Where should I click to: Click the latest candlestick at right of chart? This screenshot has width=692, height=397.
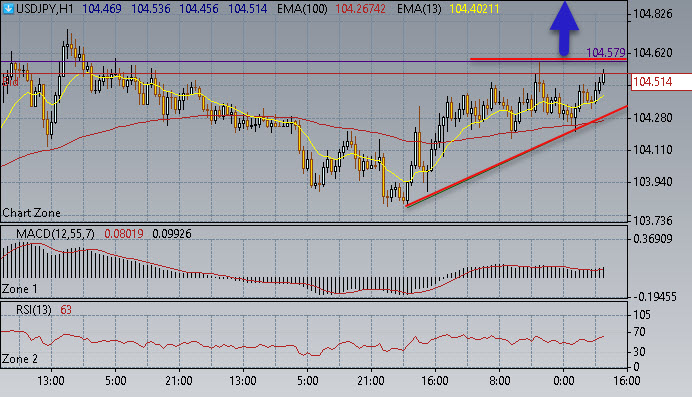603,76
